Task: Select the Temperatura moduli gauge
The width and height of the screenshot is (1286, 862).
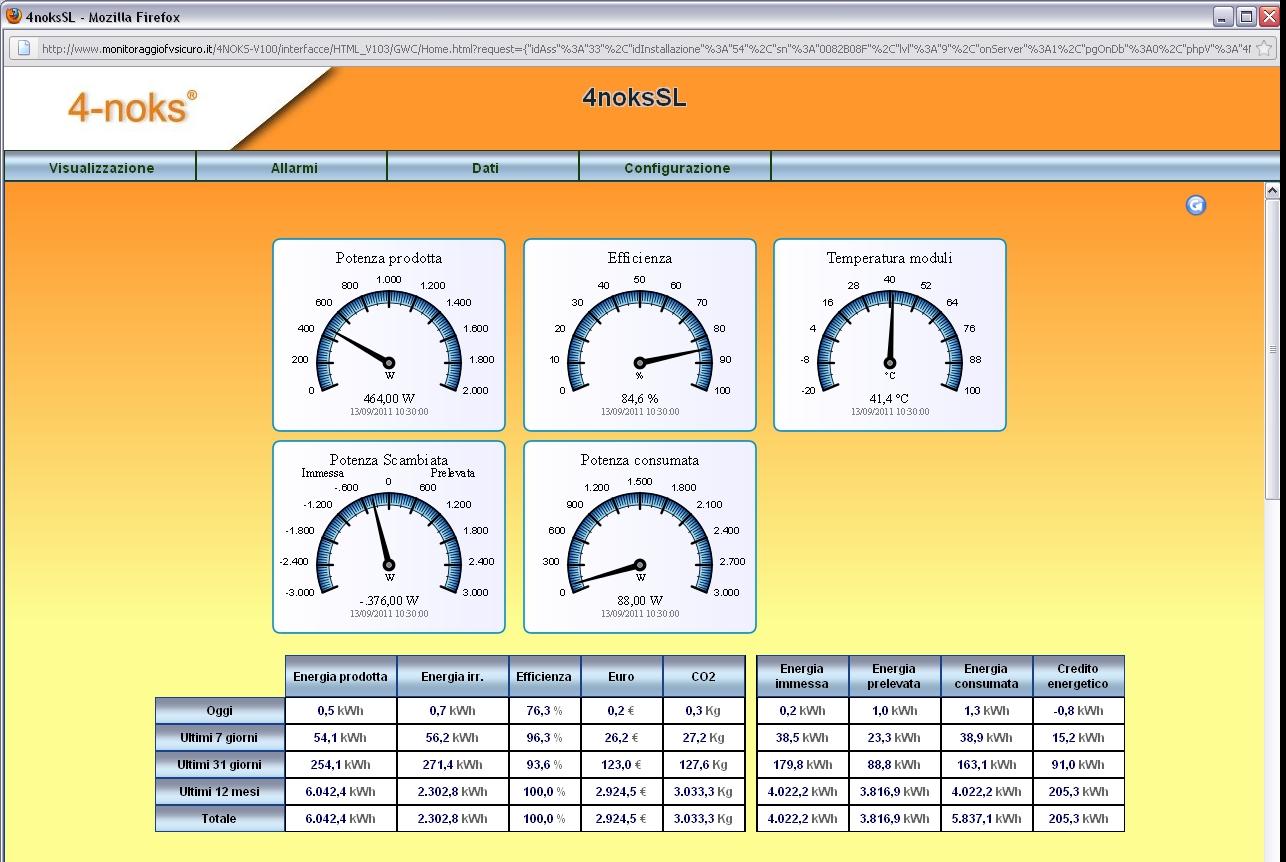Action: pos(890,335)
